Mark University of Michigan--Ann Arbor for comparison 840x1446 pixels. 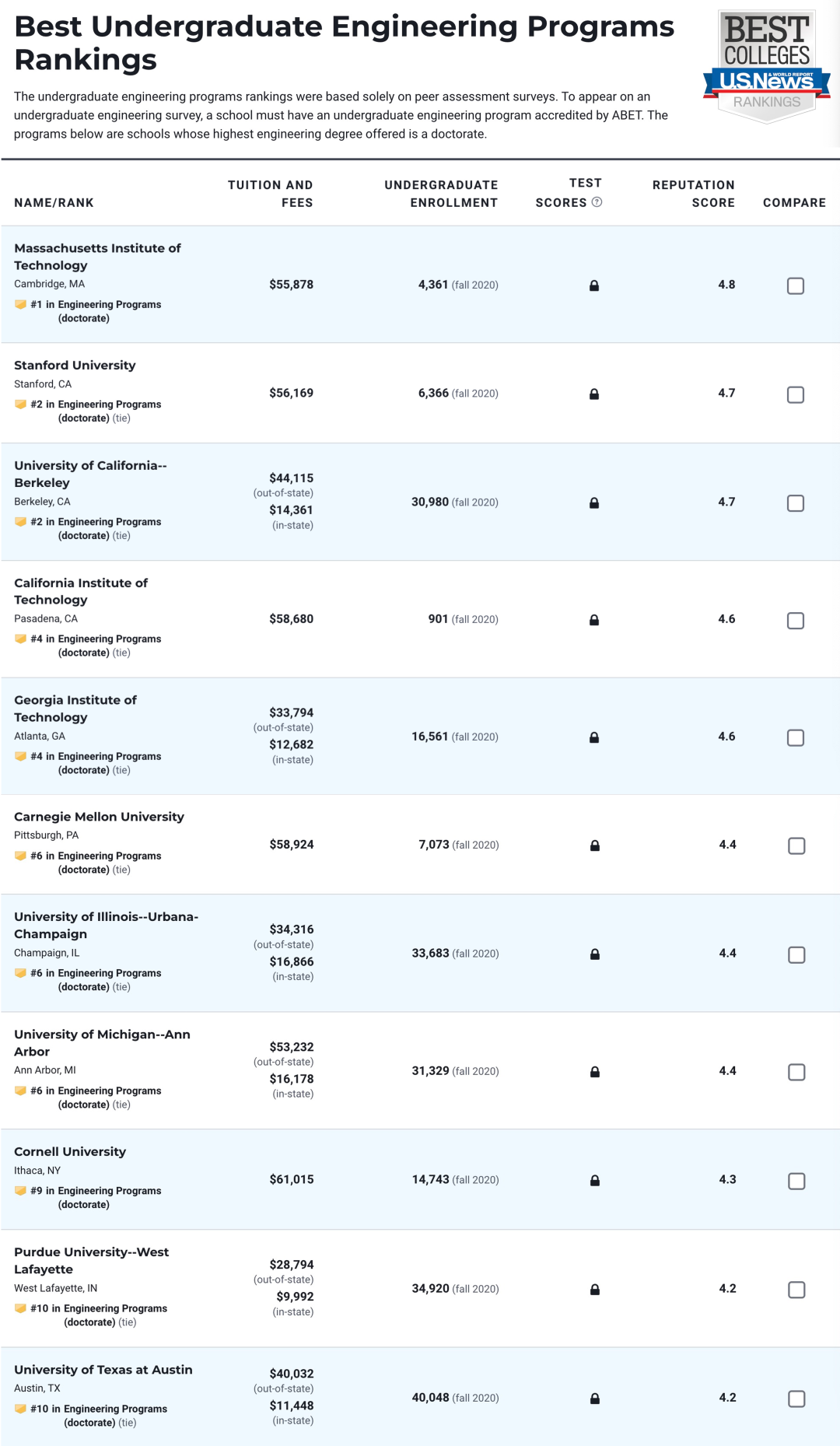tap(796, 1071)
